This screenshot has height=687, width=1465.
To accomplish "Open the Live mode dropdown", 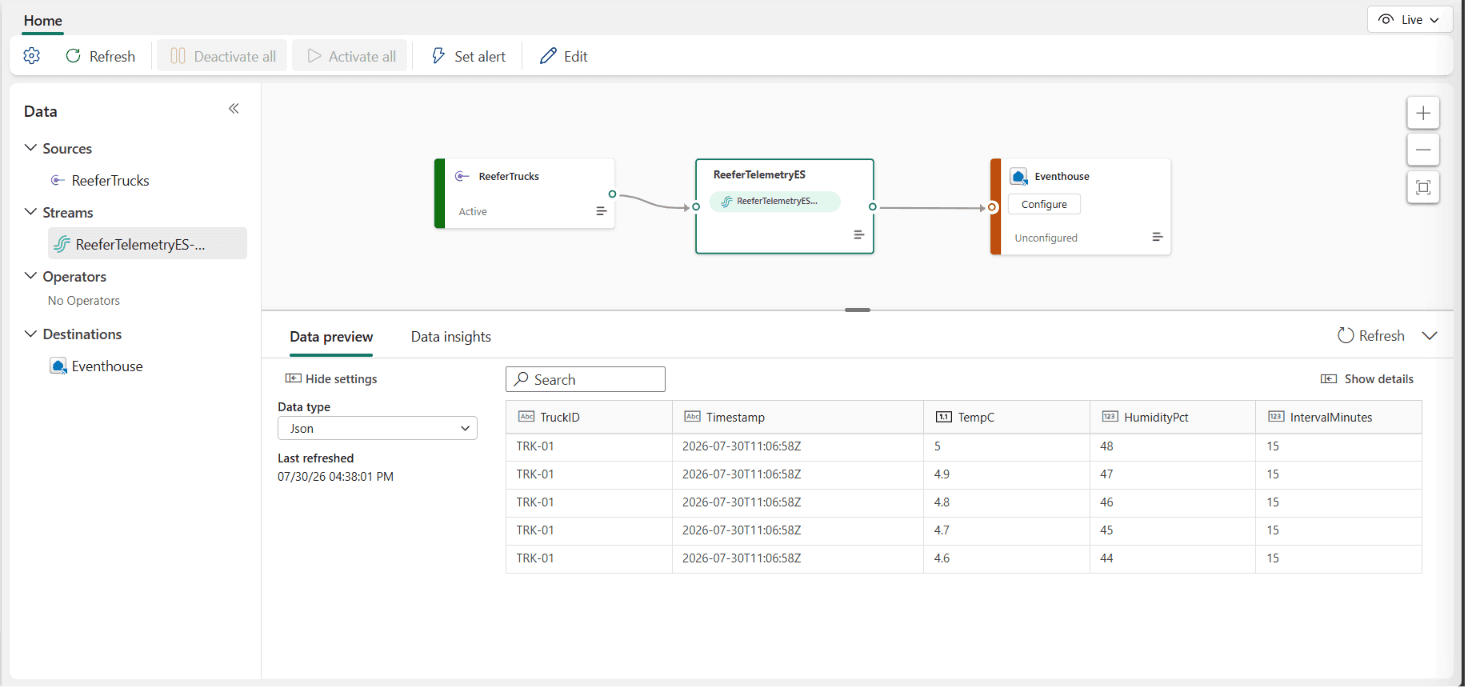I will tap(1409, 19).
